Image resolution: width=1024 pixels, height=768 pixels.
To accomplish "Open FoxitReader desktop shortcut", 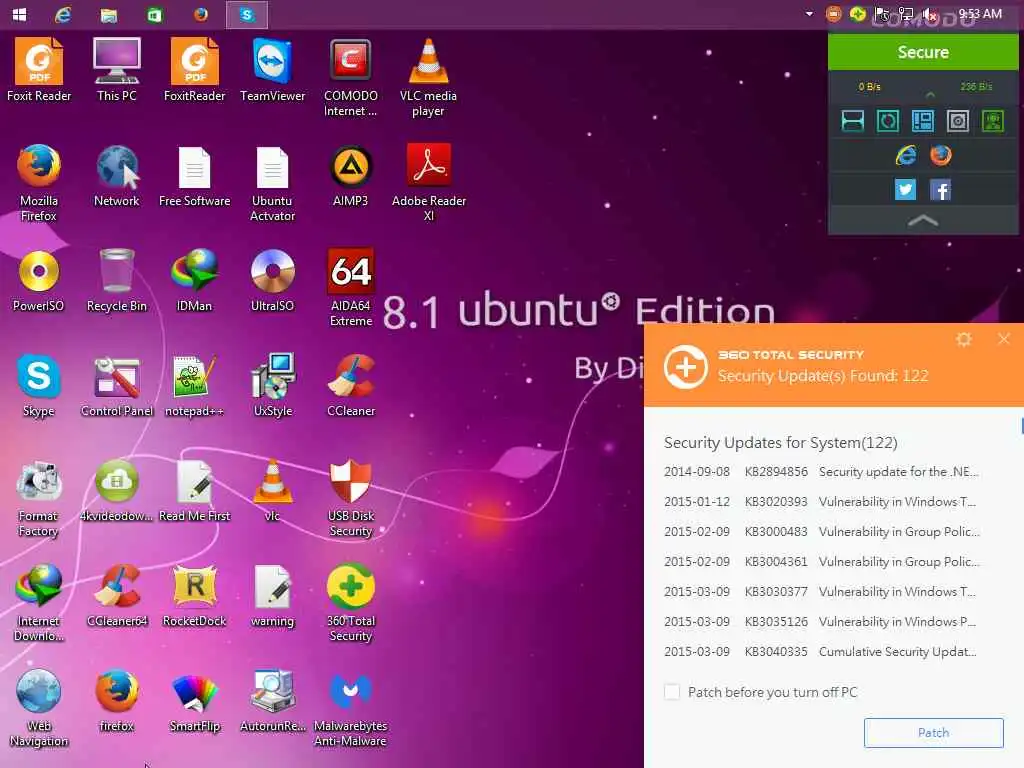I will coord(195,70).
